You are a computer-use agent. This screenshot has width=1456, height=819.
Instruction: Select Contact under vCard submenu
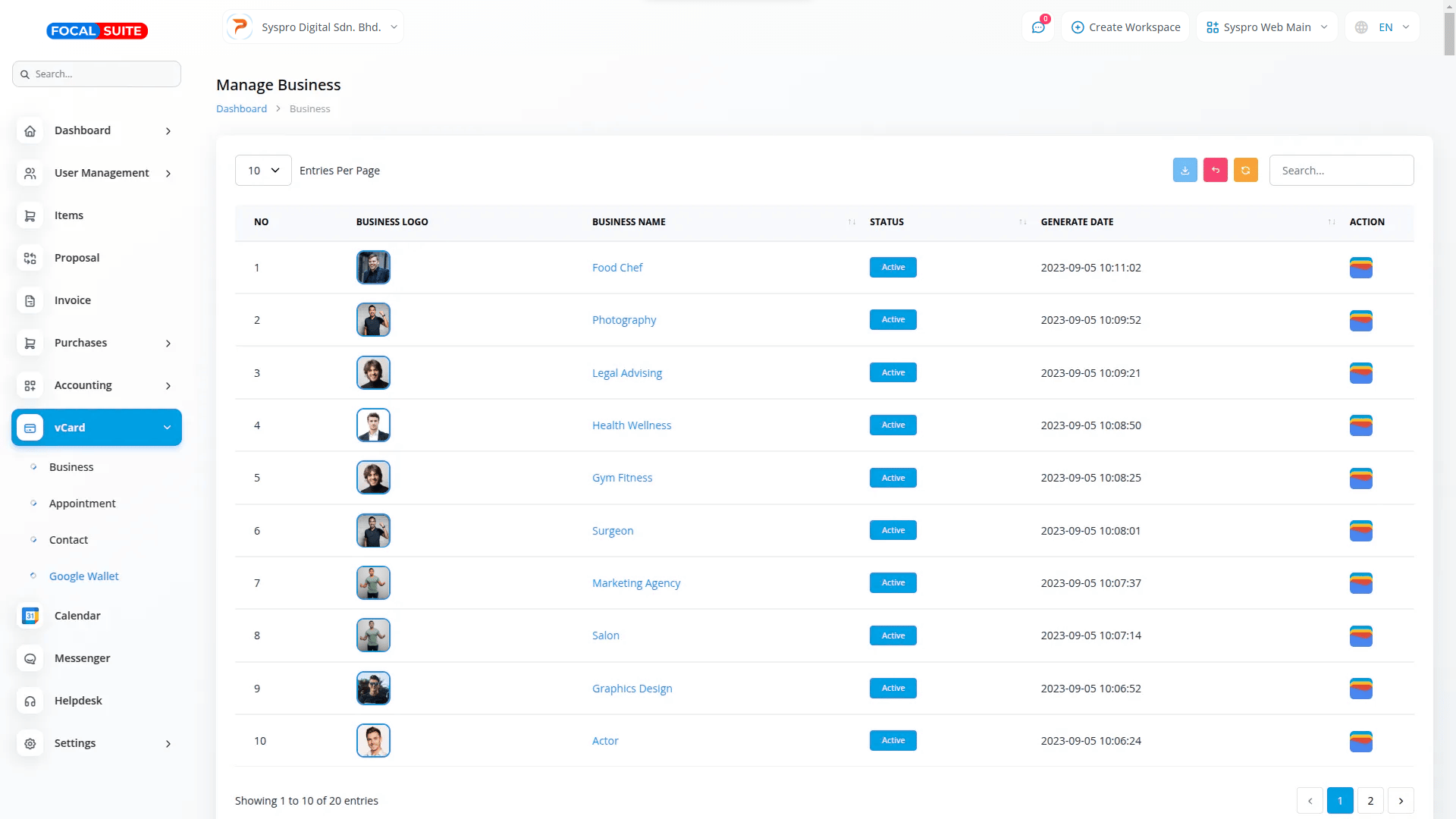point(68,540)
